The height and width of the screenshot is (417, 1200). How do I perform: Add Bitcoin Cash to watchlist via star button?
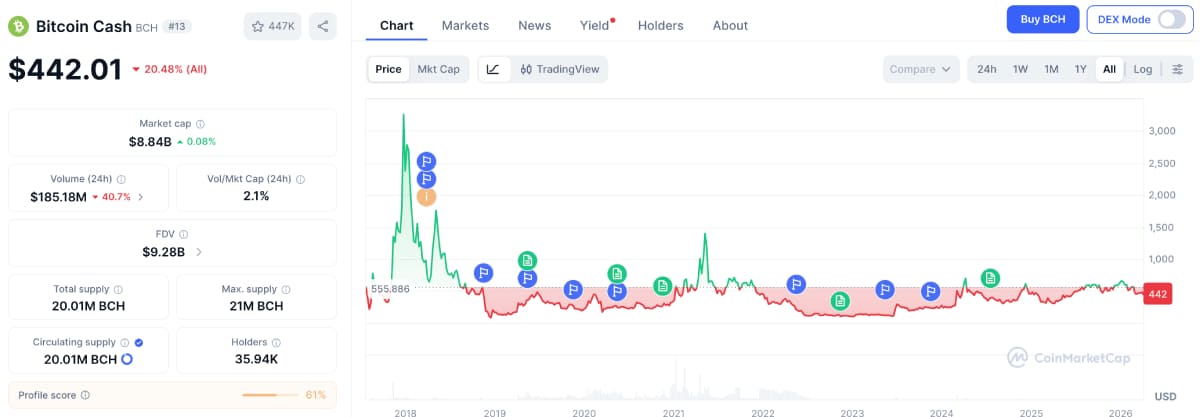point(272,26)
